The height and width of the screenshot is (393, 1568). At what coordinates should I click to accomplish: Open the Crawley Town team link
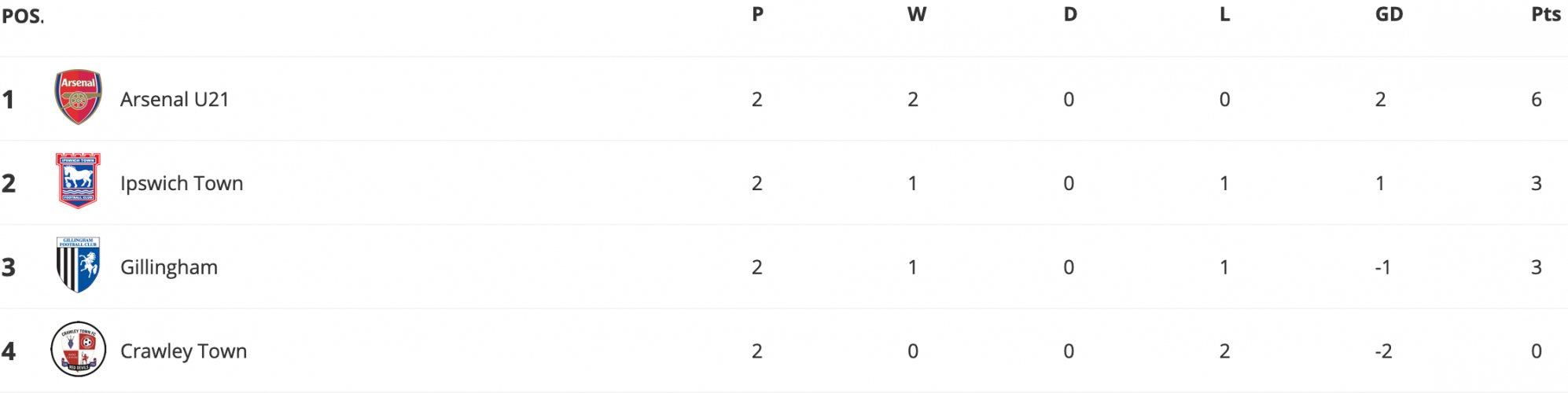183,351
